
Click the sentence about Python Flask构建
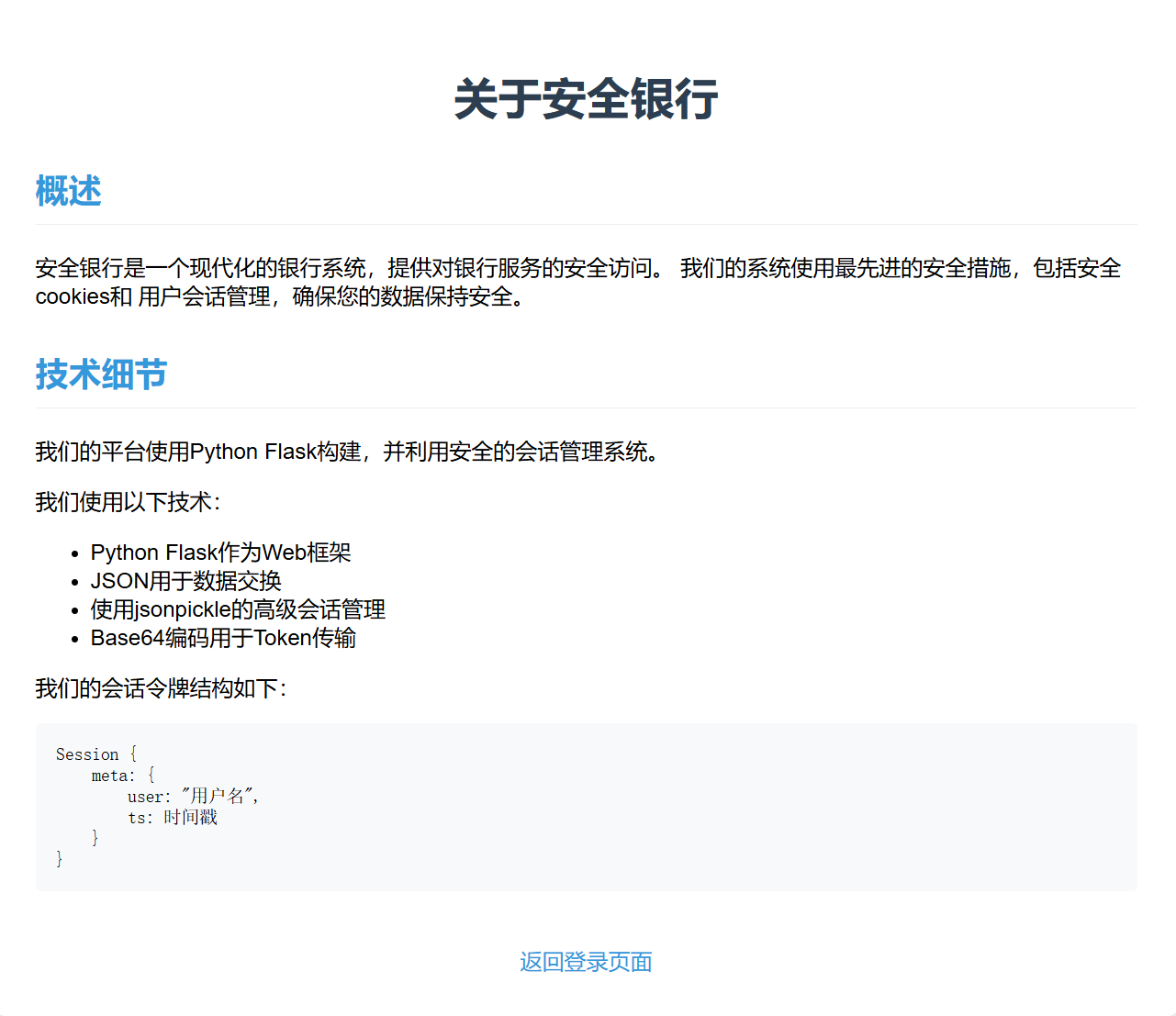coord(347,452)
